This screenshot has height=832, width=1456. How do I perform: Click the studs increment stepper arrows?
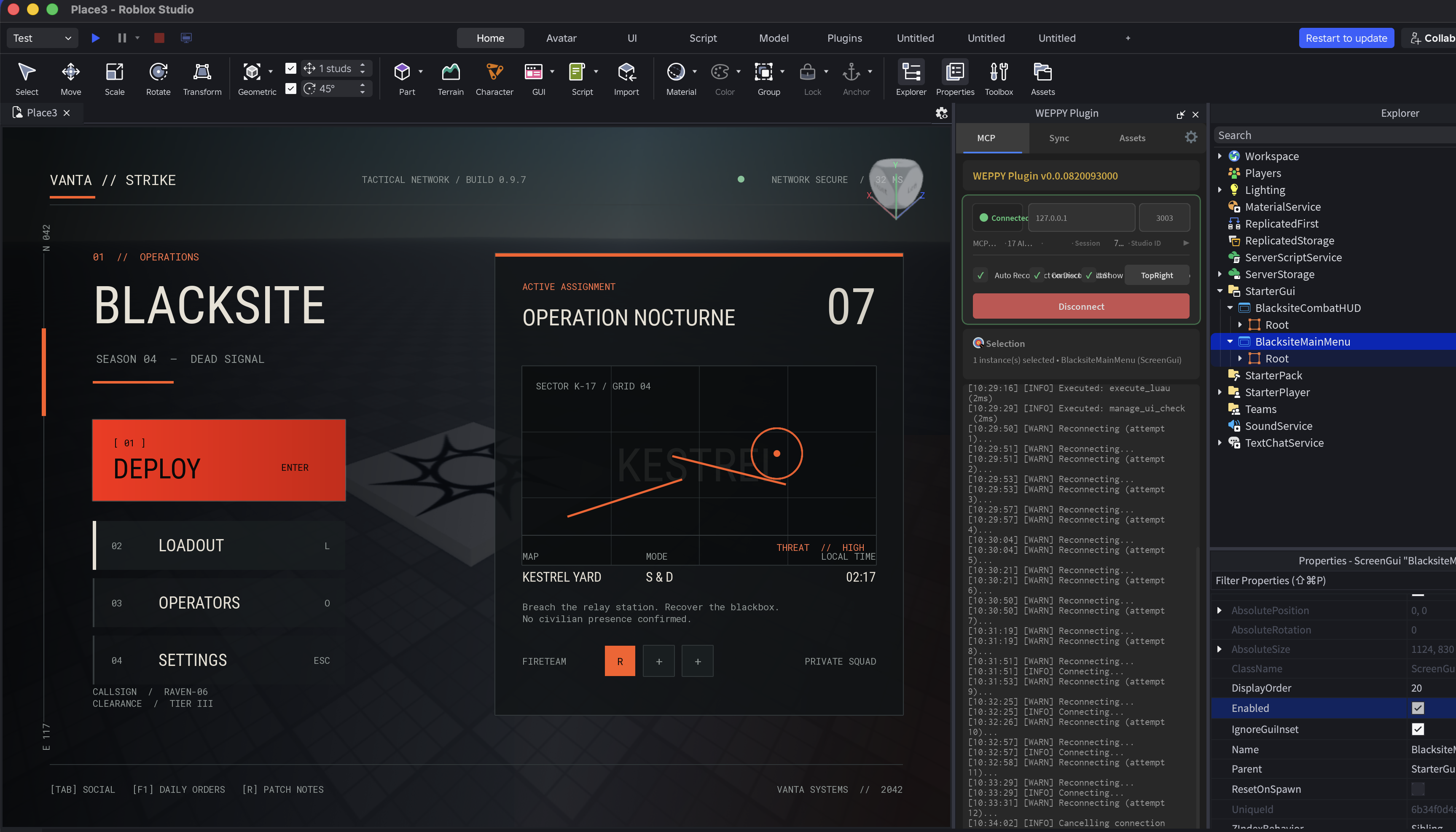(362, 69)
